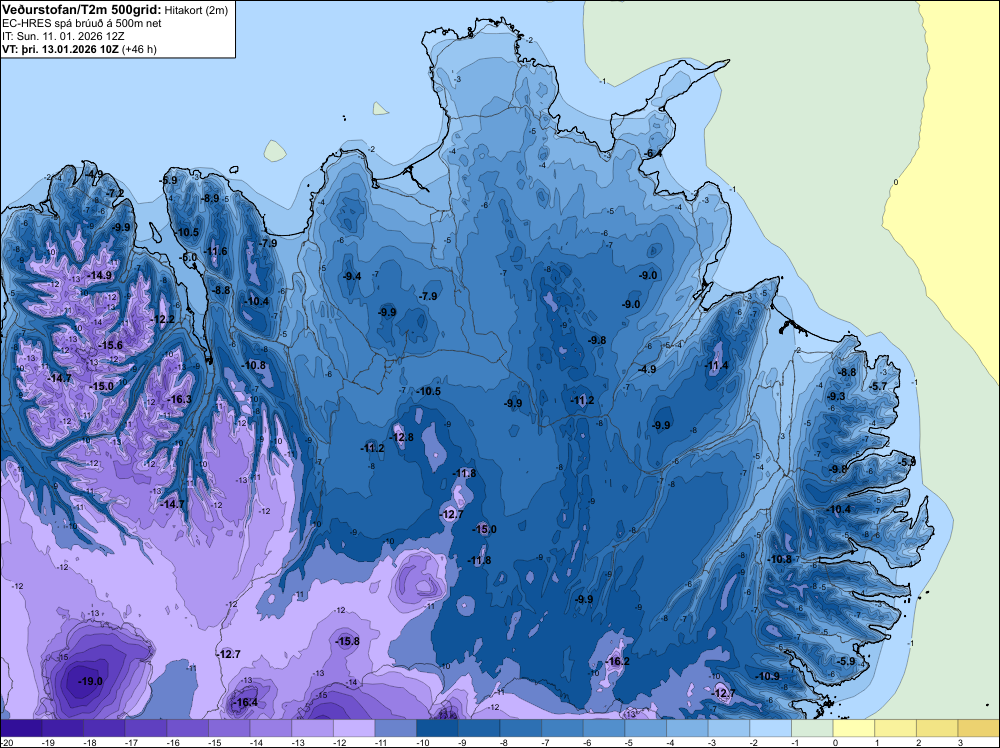Click the '-16.2' temperature label

617,661
